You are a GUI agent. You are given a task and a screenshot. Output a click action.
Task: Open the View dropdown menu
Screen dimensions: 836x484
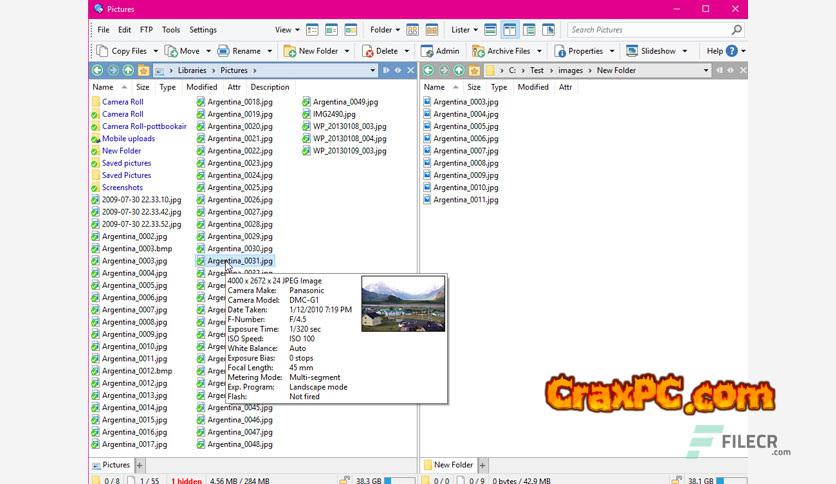point(287,30)
